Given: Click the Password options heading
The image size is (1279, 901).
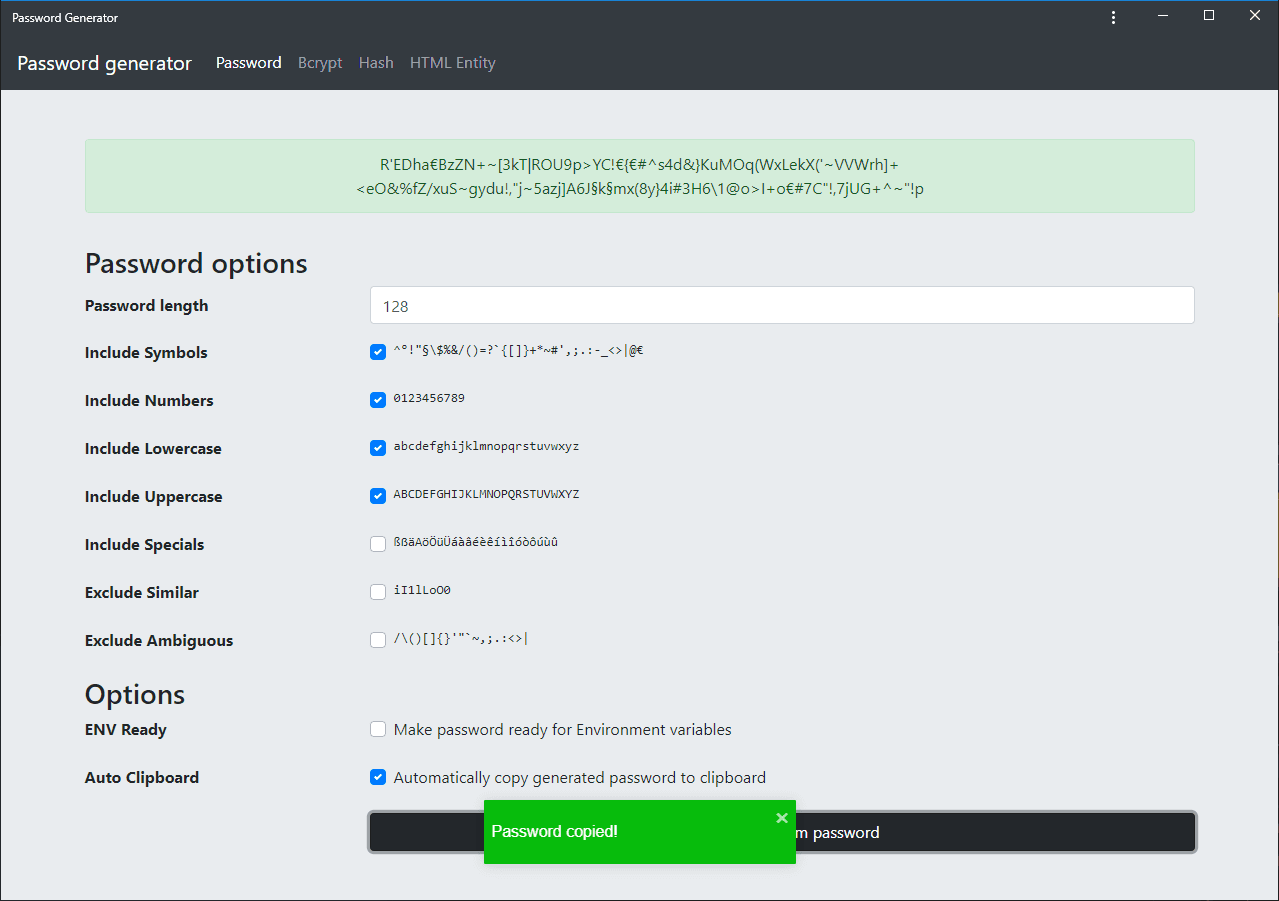Looking at the screenshot, I should point(196,263).
